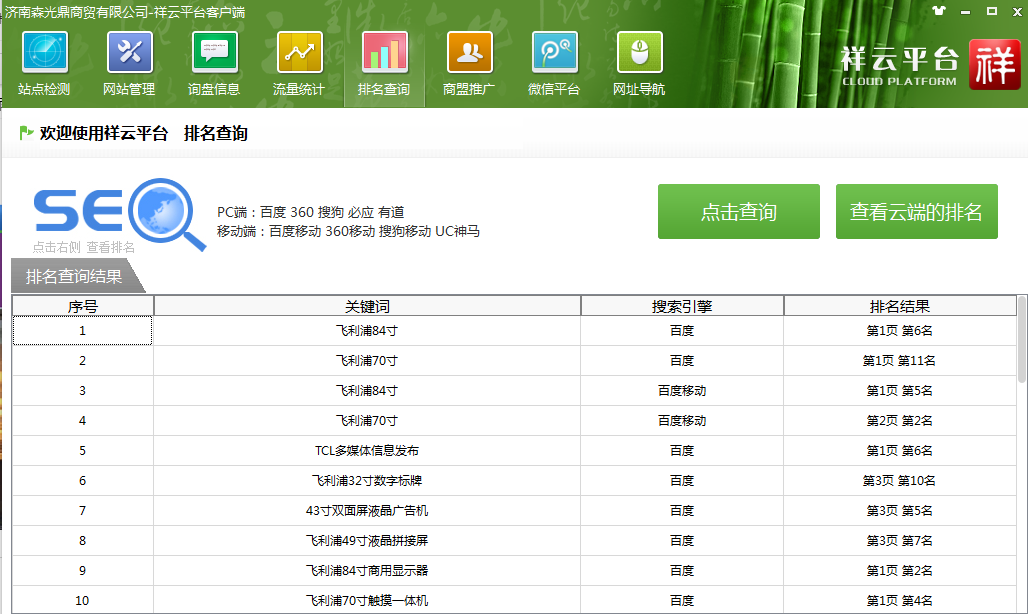Select keyword 飞利浦70寸 in row 2
Image resolution: width=1028 pixels, height=614 pixels.
[x=367, y=361]
